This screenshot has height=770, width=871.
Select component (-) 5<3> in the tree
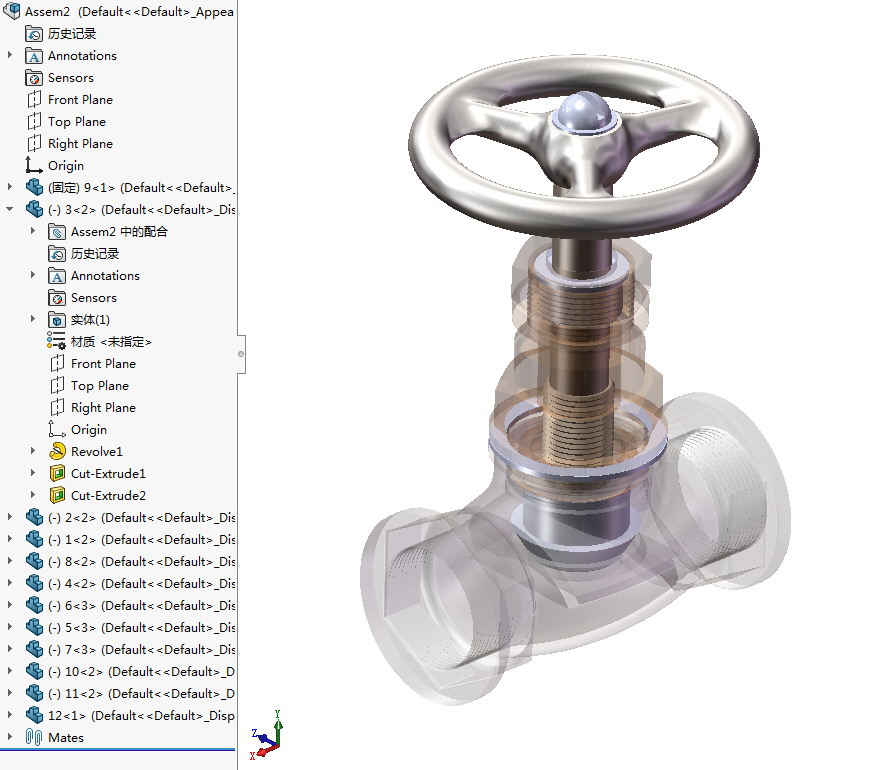click(142, 628)
